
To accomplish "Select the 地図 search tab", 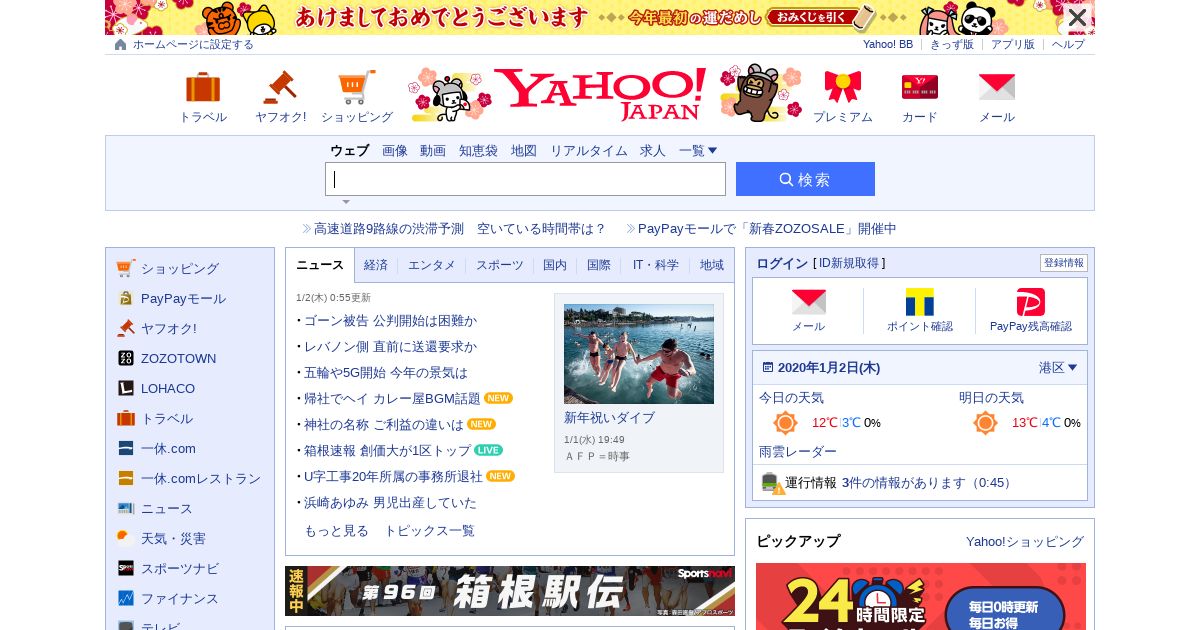I will point(524,150).
